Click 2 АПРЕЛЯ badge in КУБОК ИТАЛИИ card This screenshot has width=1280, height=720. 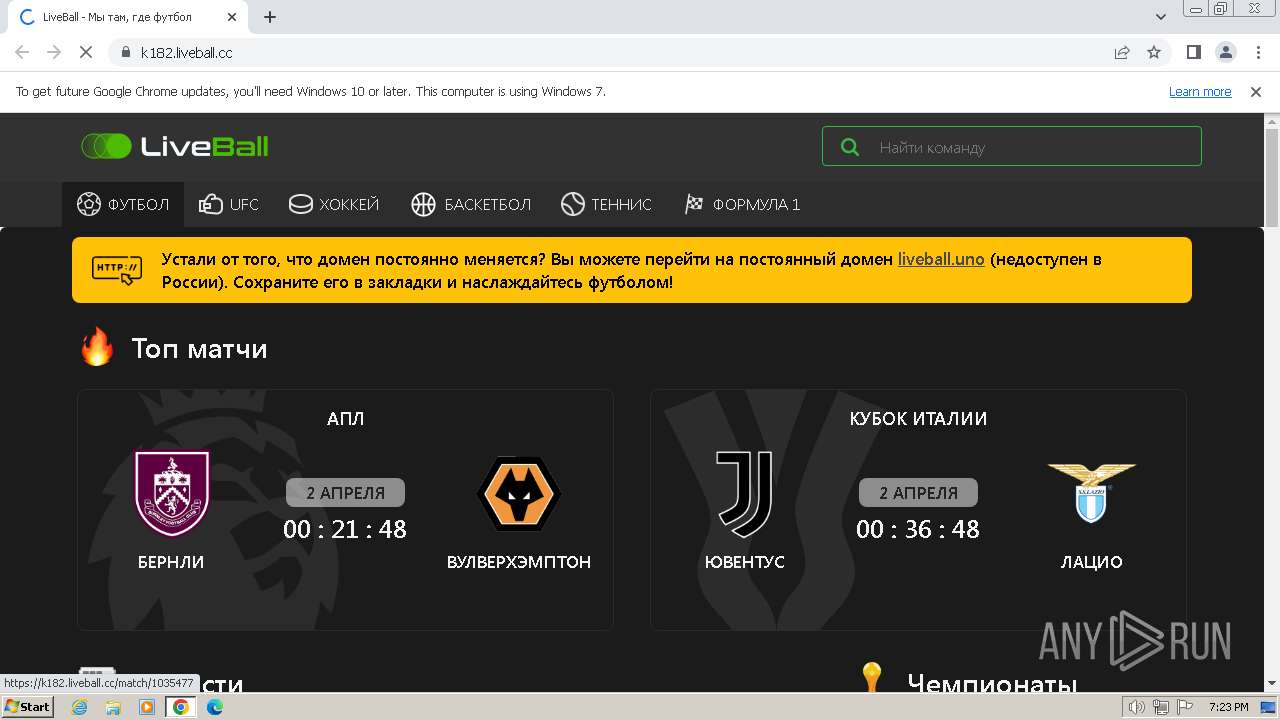pos(918,493)
